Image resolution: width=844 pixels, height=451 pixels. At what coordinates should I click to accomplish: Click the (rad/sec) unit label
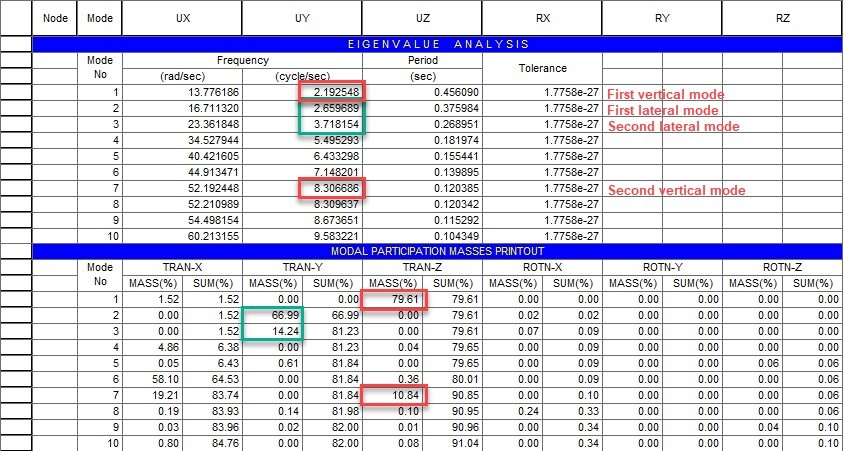tap(182, 76)
